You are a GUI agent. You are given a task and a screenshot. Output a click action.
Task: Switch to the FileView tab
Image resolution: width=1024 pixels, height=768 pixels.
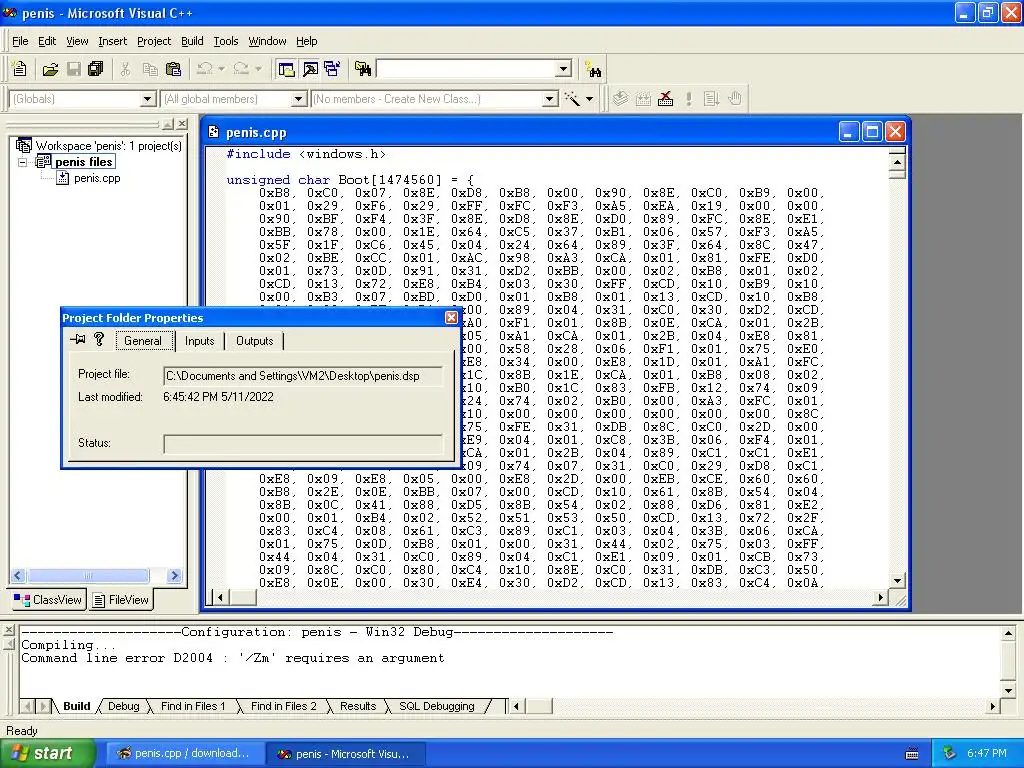(x=121, y=600)
